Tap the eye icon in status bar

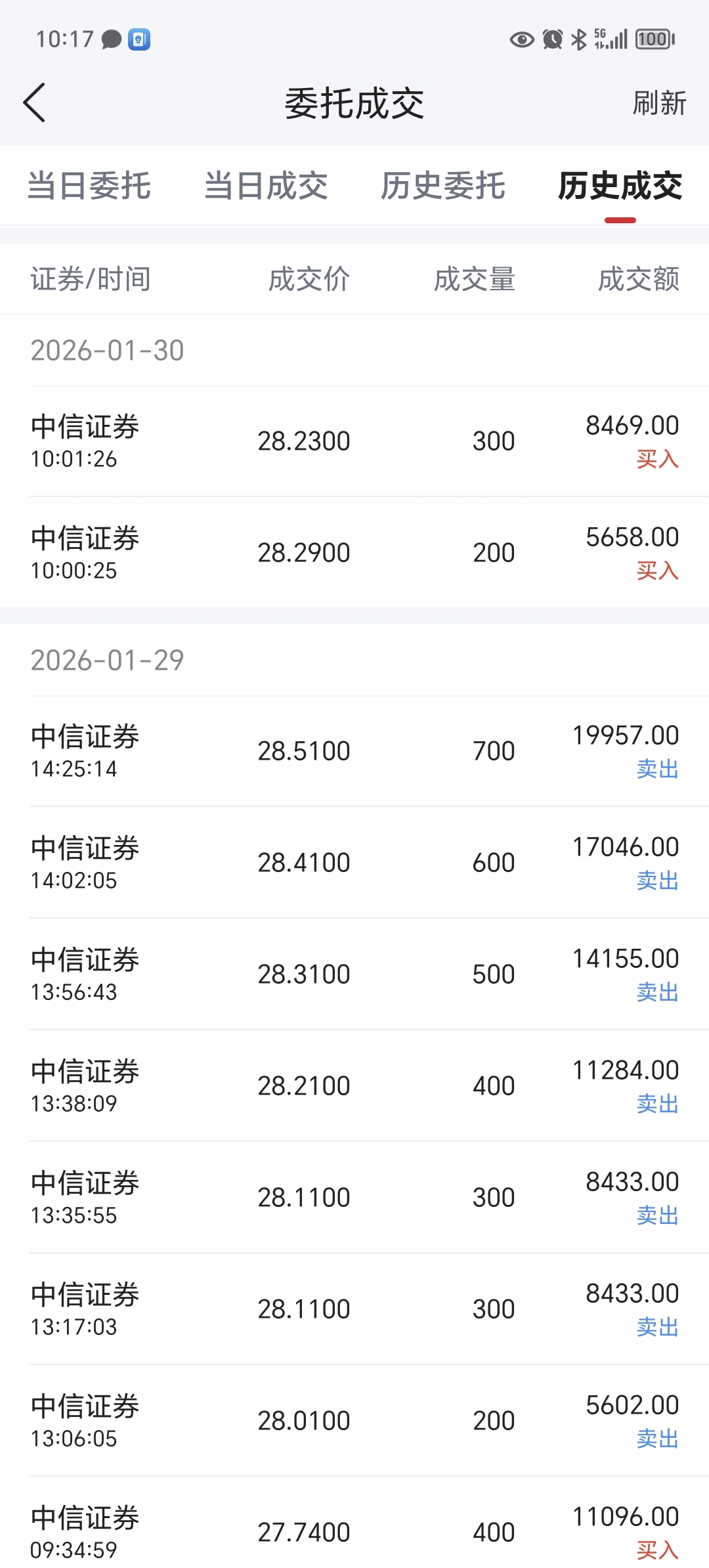point(522,39)
